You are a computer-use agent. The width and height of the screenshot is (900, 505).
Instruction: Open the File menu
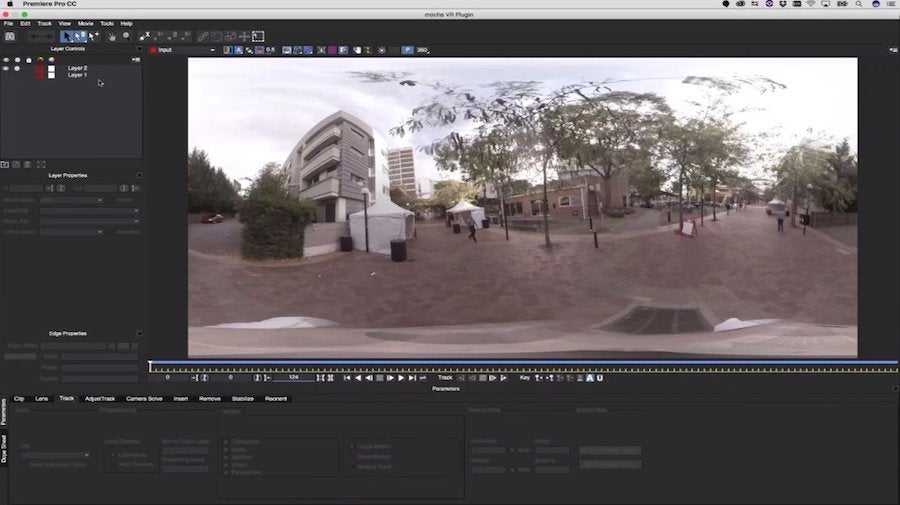pyautogui.click(x=8, y=24)
